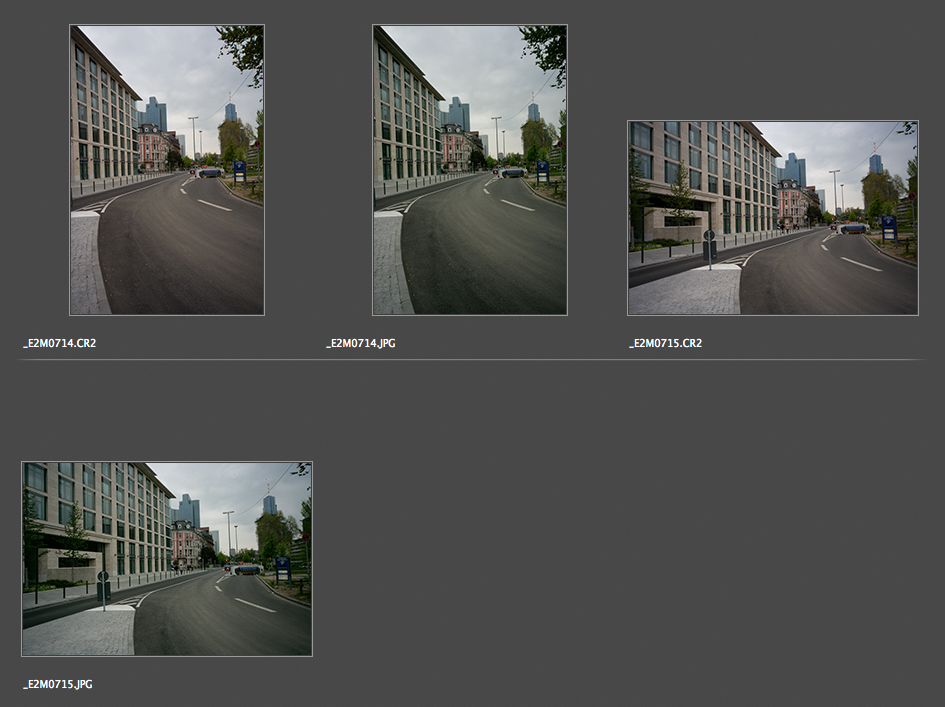Viewport: 945px width, 707px height.
Task: Click the overhanging tree branches in _E2M0714.JPG
Action: (x=546, y=45)
